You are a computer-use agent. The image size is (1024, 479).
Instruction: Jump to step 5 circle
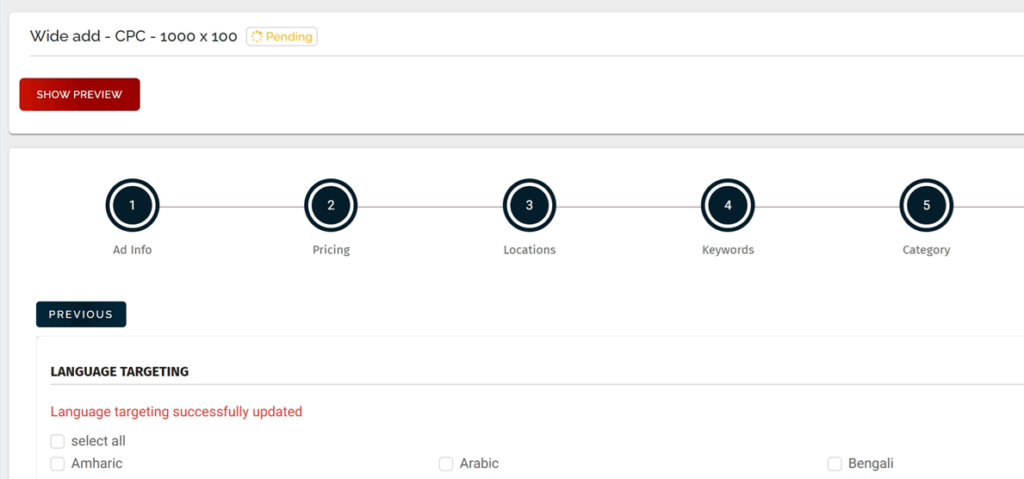(926, 205)
